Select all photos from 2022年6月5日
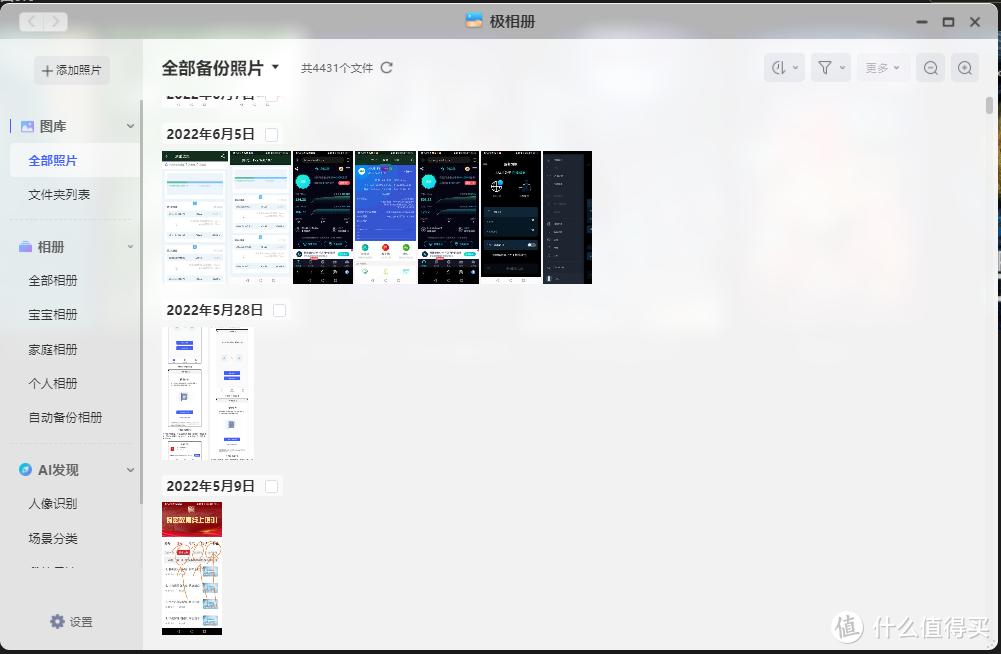This screenshot has width=1001, height=654. (272, 134)
